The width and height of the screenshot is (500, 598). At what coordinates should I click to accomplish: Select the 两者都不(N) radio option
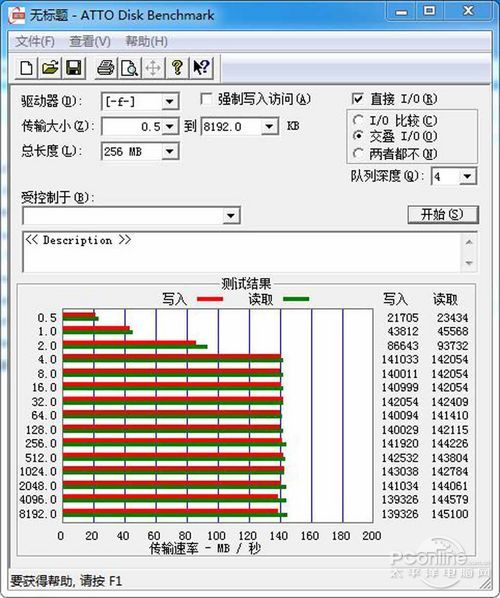[358, 153]
